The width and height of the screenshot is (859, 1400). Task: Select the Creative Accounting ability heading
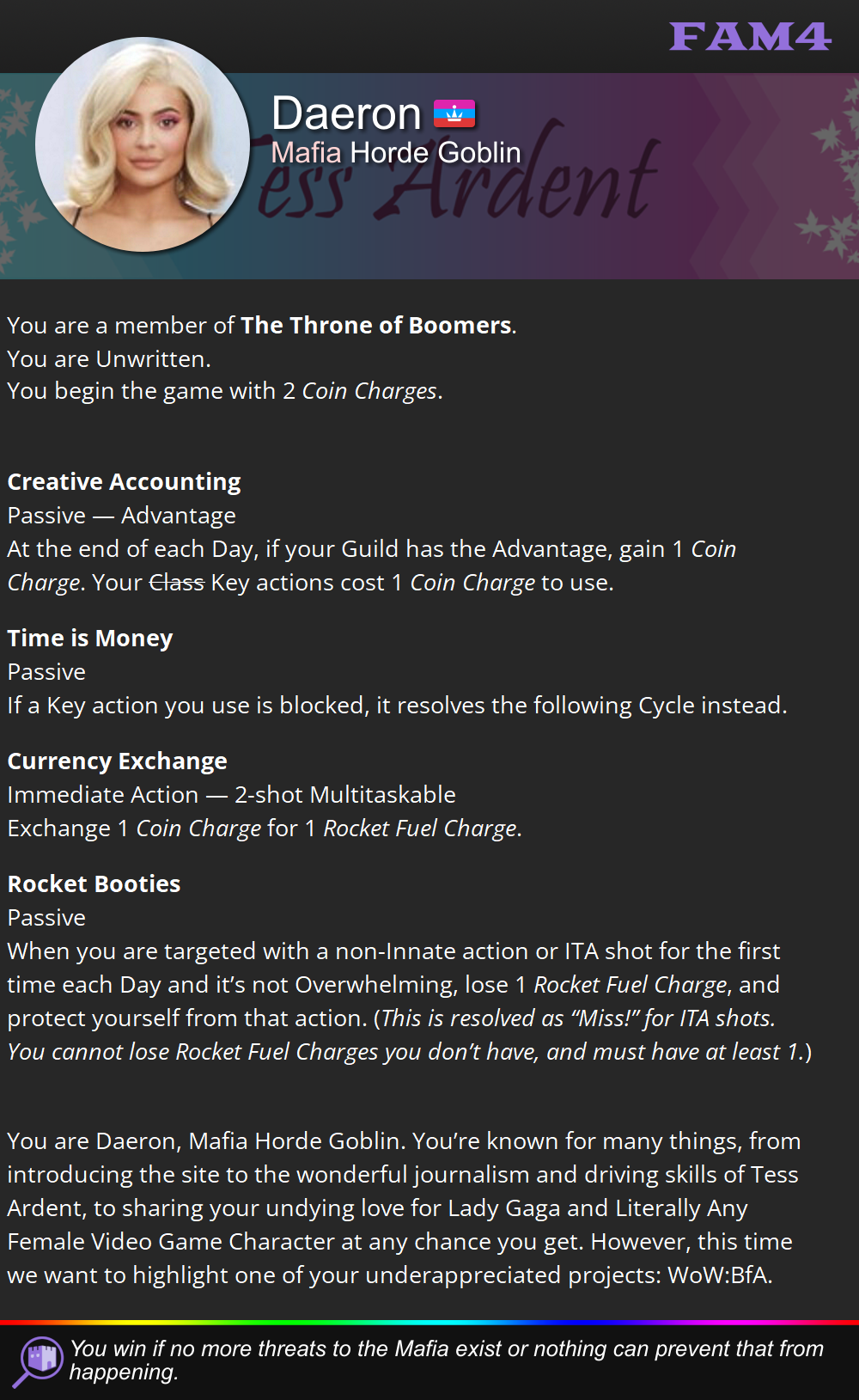pyautogui.click(x=125, y=482)
